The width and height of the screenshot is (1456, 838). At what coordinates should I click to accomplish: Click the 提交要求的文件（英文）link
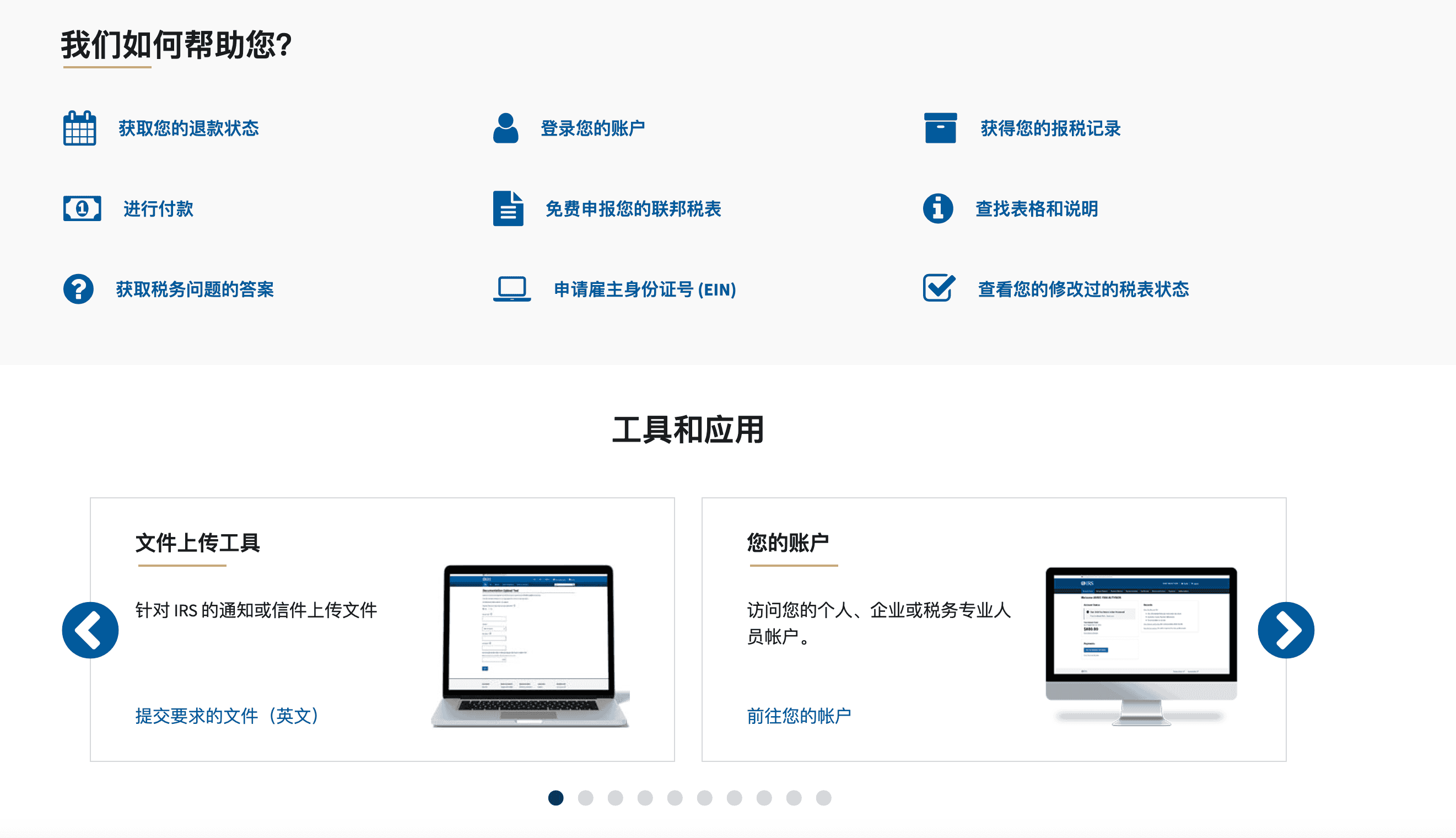(227, 716)
